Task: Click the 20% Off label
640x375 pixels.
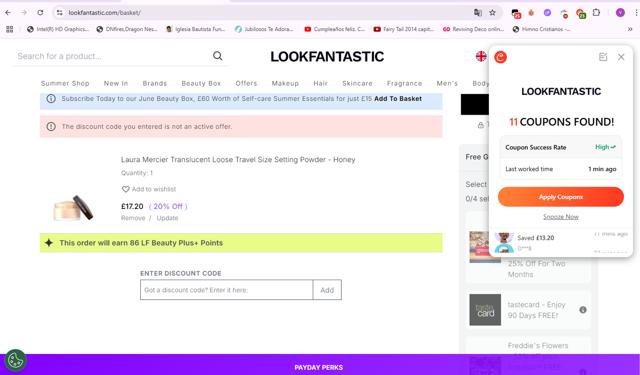Action: (168, 206)
